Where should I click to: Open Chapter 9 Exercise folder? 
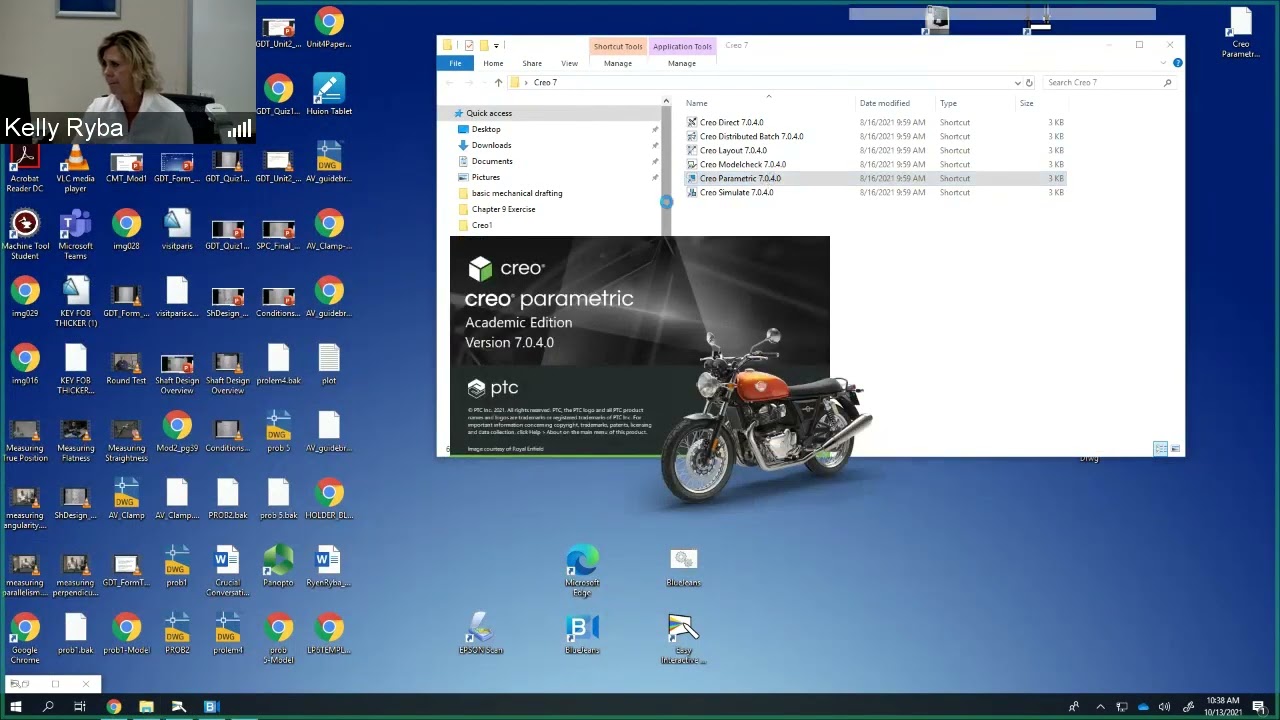click(x=503, y=209)
